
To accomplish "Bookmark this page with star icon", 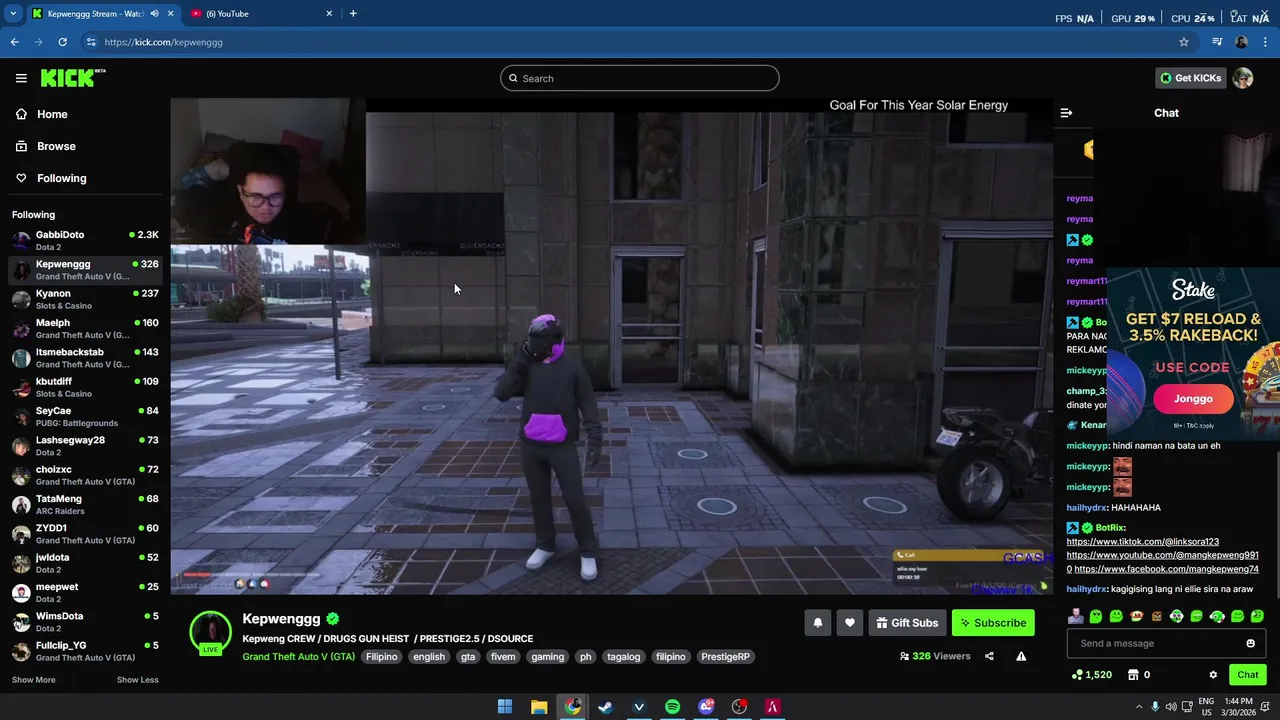I will (1184, 42).
